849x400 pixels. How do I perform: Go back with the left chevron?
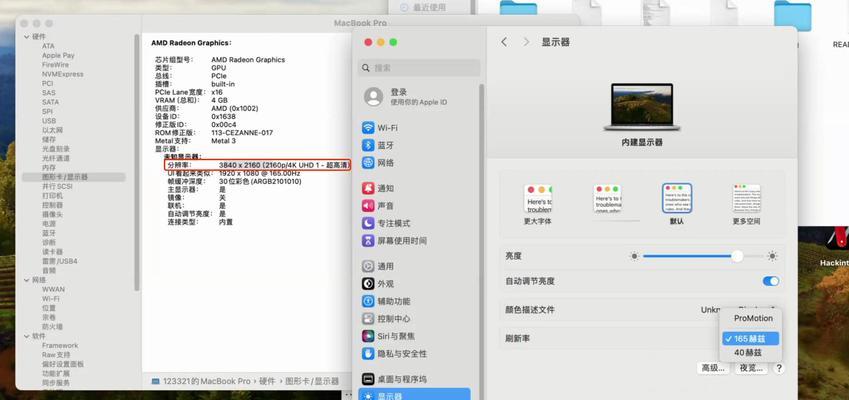[504, 42]
